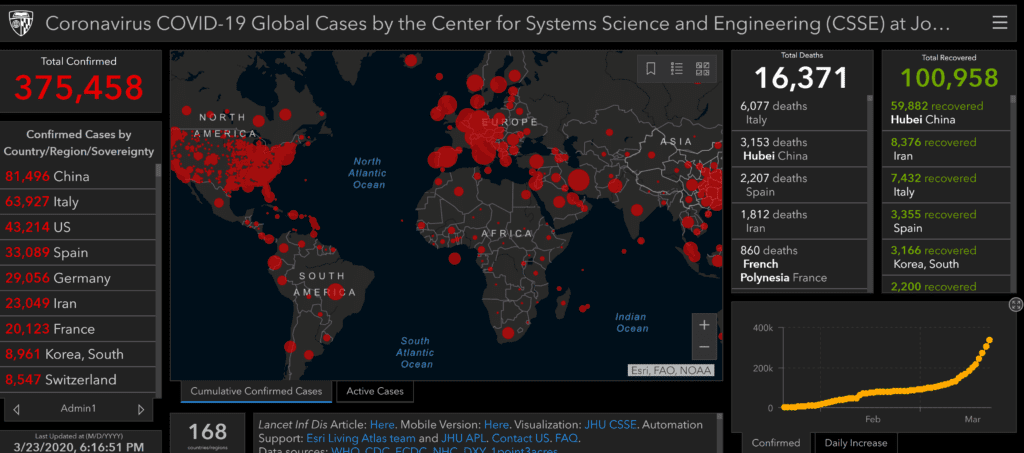This screenshot has height=453, width=1024.
Task: Click the 860 deaths French Polynesia entry
Action: coord(799,264)
